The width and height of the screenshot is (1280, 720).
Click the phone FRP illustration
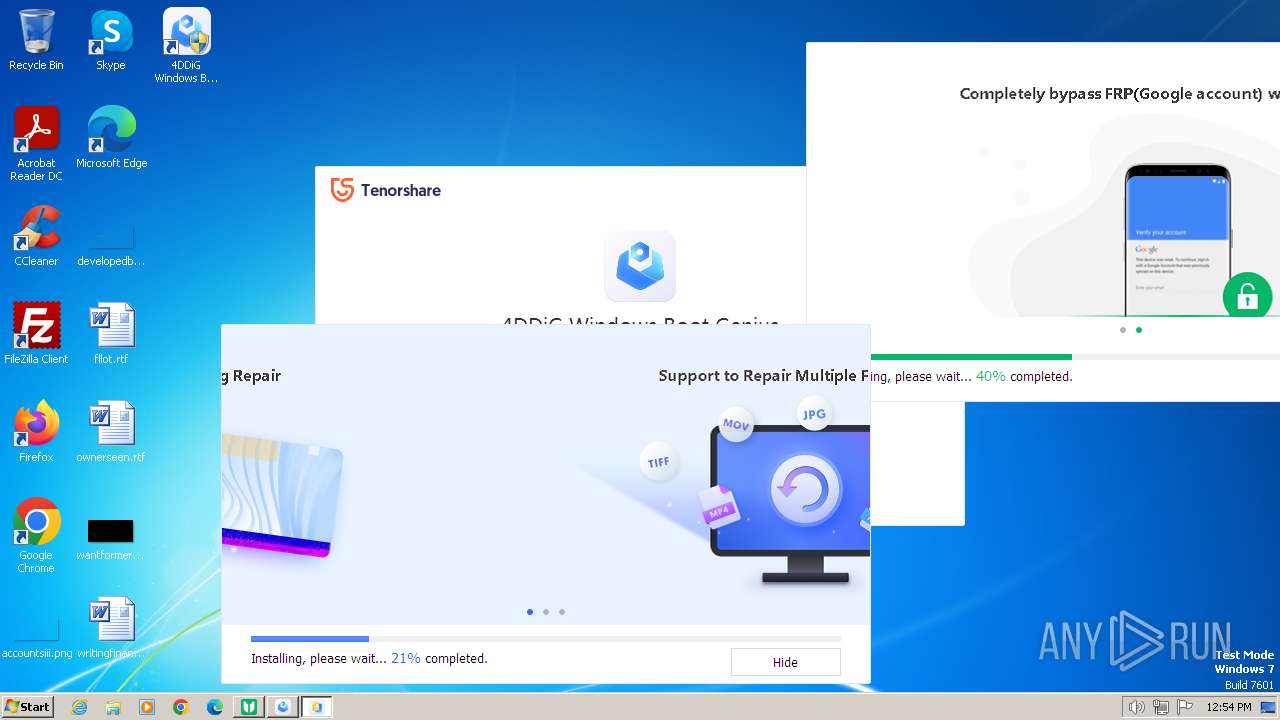click(x=1178, y=240)
